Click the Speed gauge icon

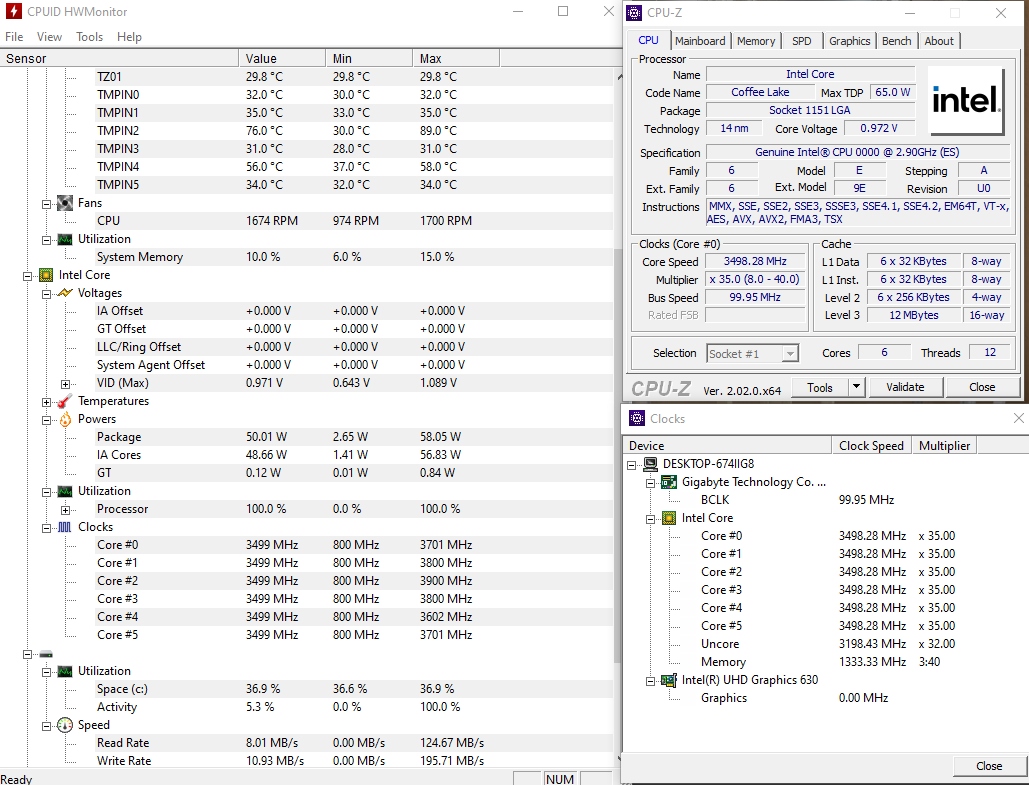[65, 725]
